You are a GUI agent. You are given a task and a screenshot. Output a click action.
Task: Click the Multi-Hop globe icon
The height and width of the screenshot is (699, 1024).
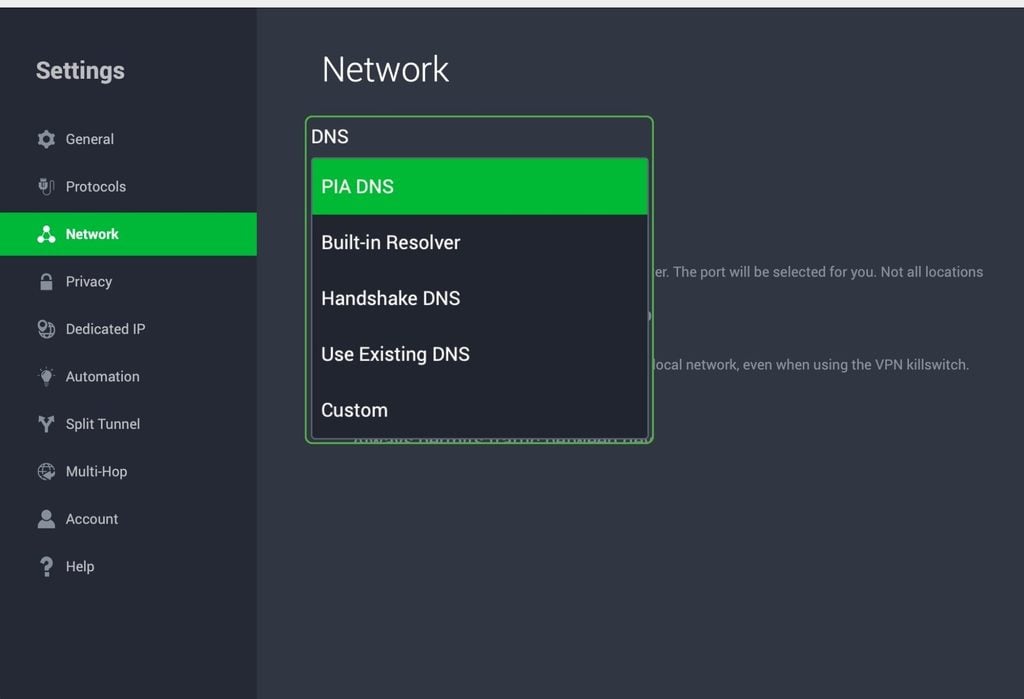46,472
